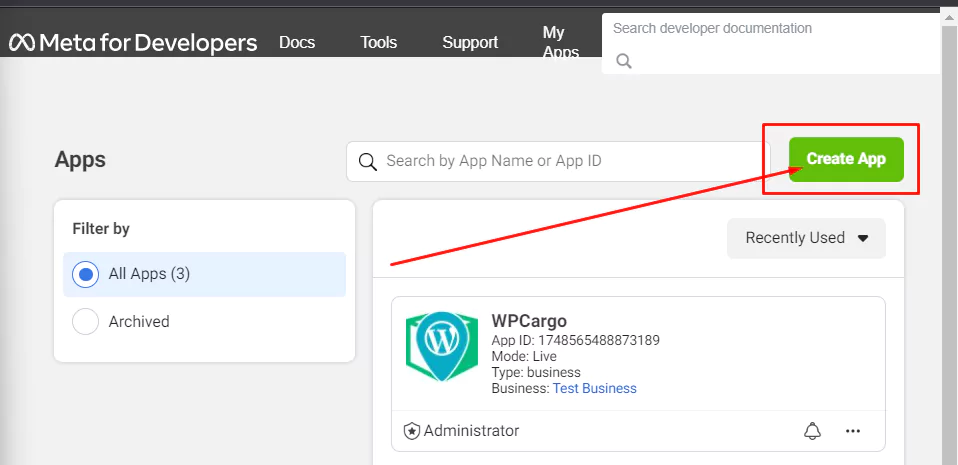Open notifications bell for WPCargo
The image size is (958, 465).
coord(812,431)
